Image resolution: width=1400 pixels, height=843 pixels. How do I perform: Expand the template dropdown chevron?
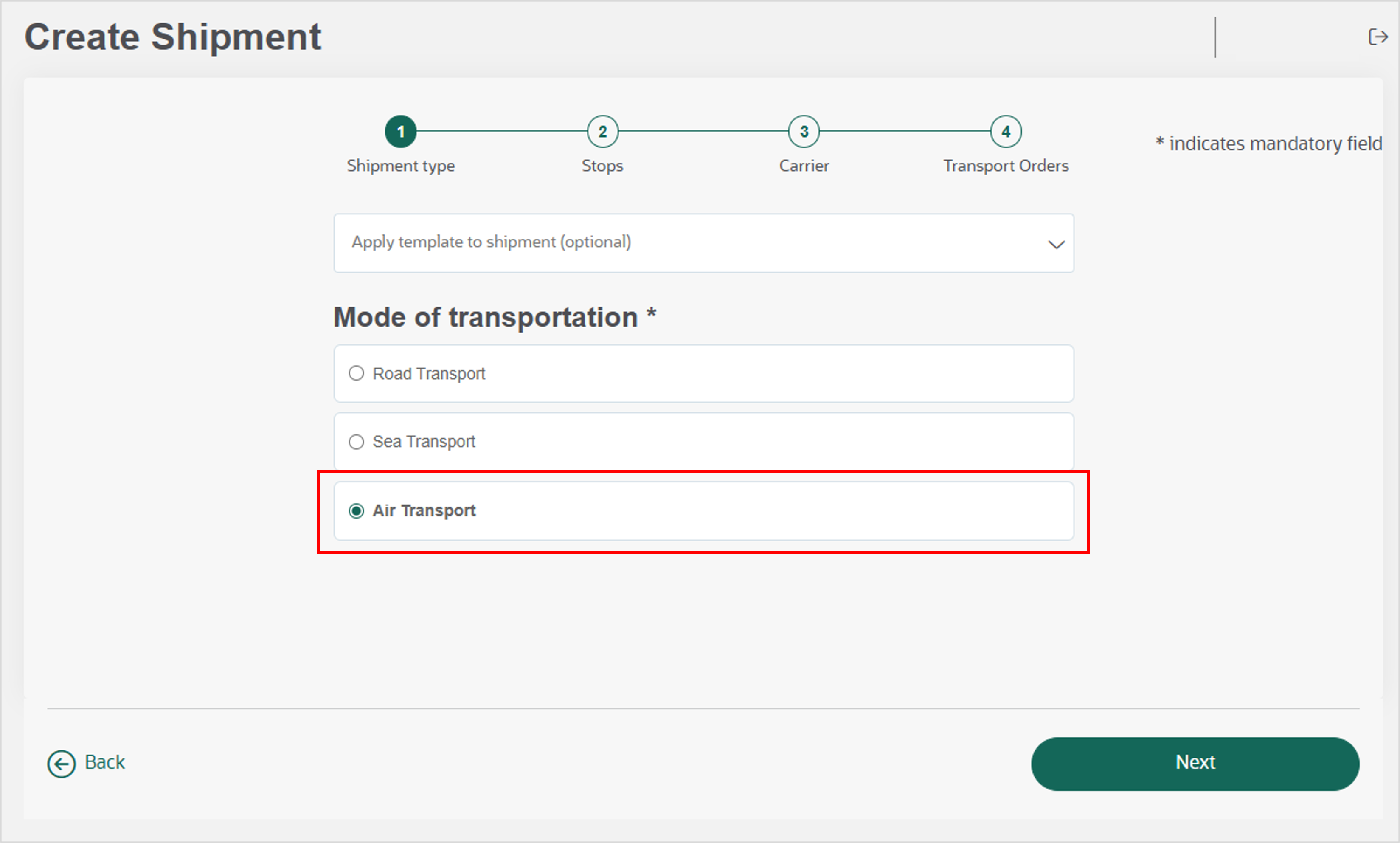[x=1056, y=244]
